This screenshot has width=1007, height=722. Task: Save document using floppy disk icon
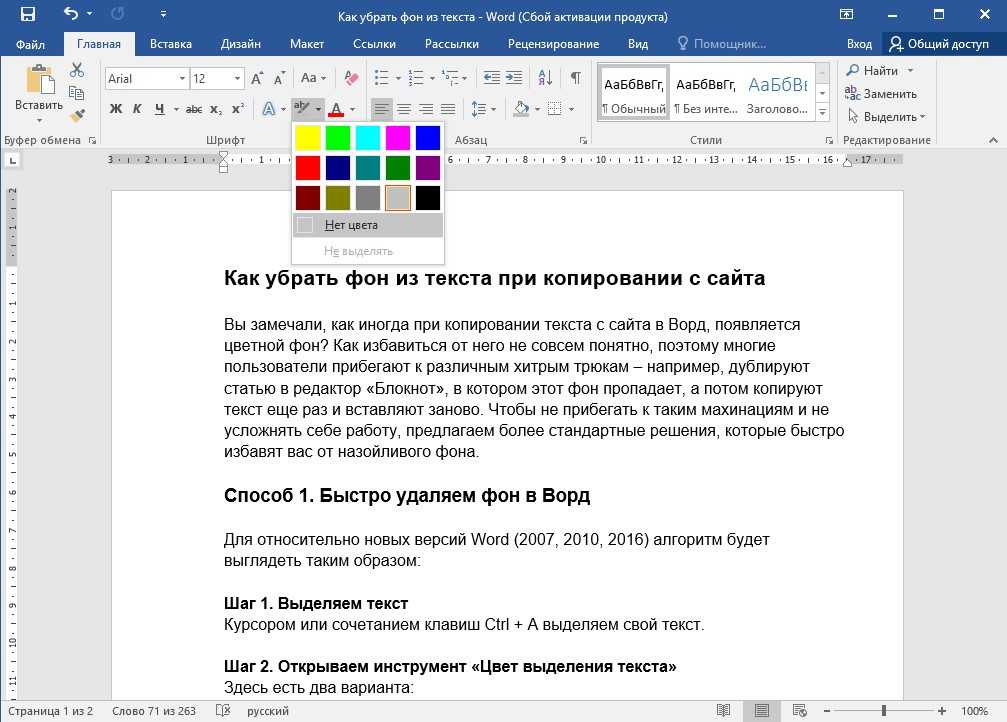(x=28, y=14)
